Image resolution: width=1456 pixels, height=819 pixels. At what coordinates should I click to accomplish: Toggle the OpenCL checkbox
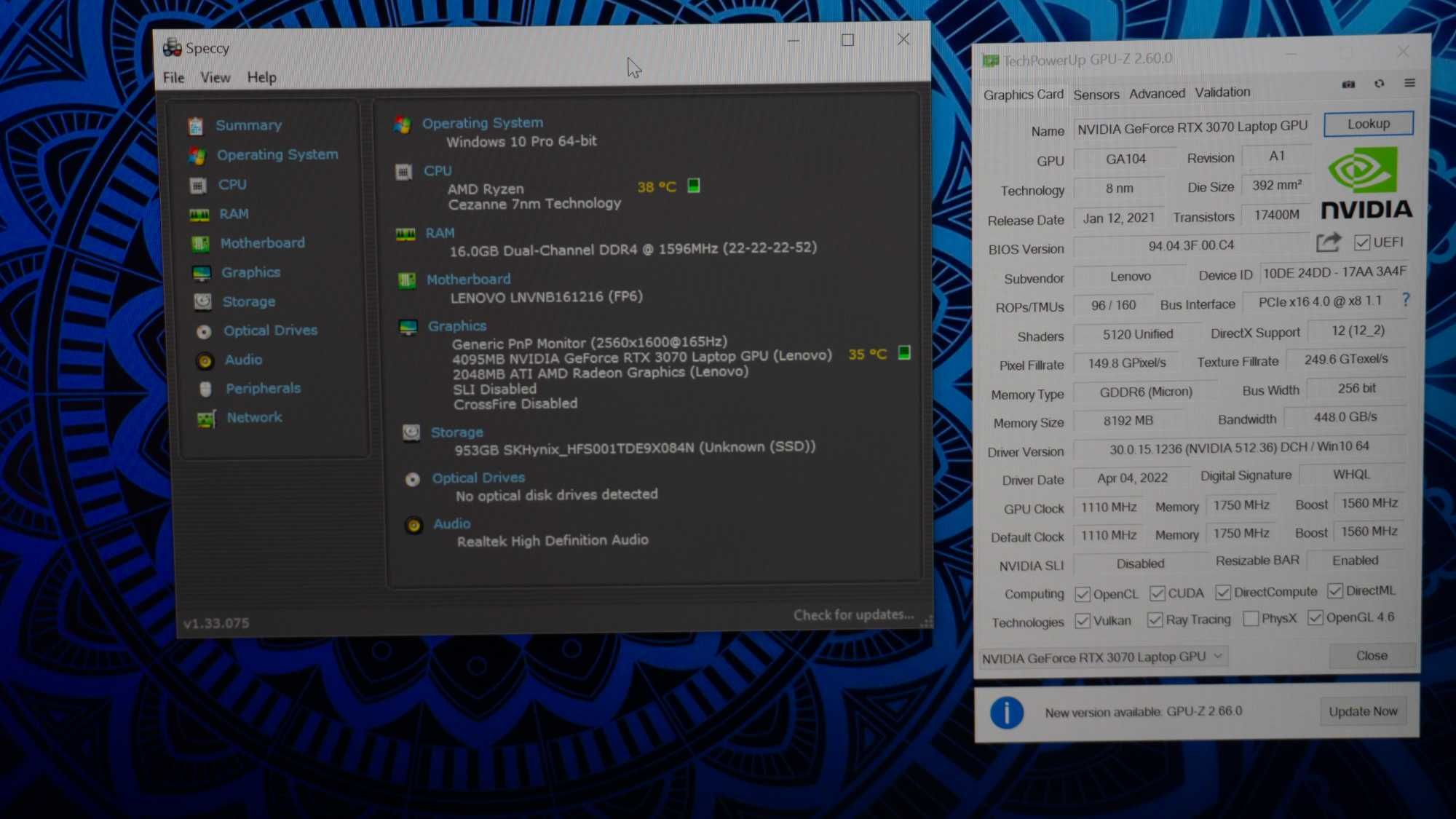[1083, 595]
